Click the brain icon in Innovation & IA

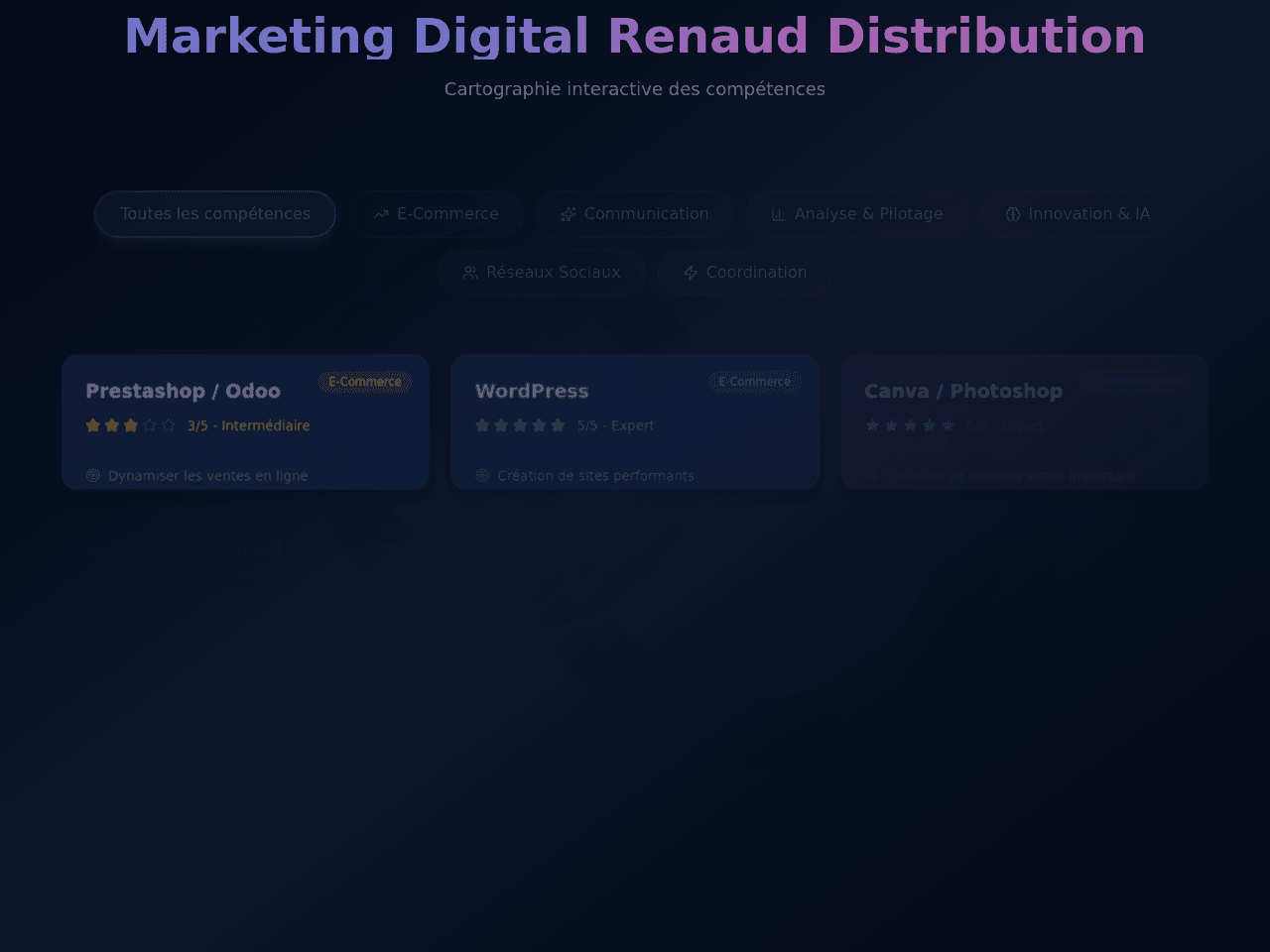[x=1013, y=214]
